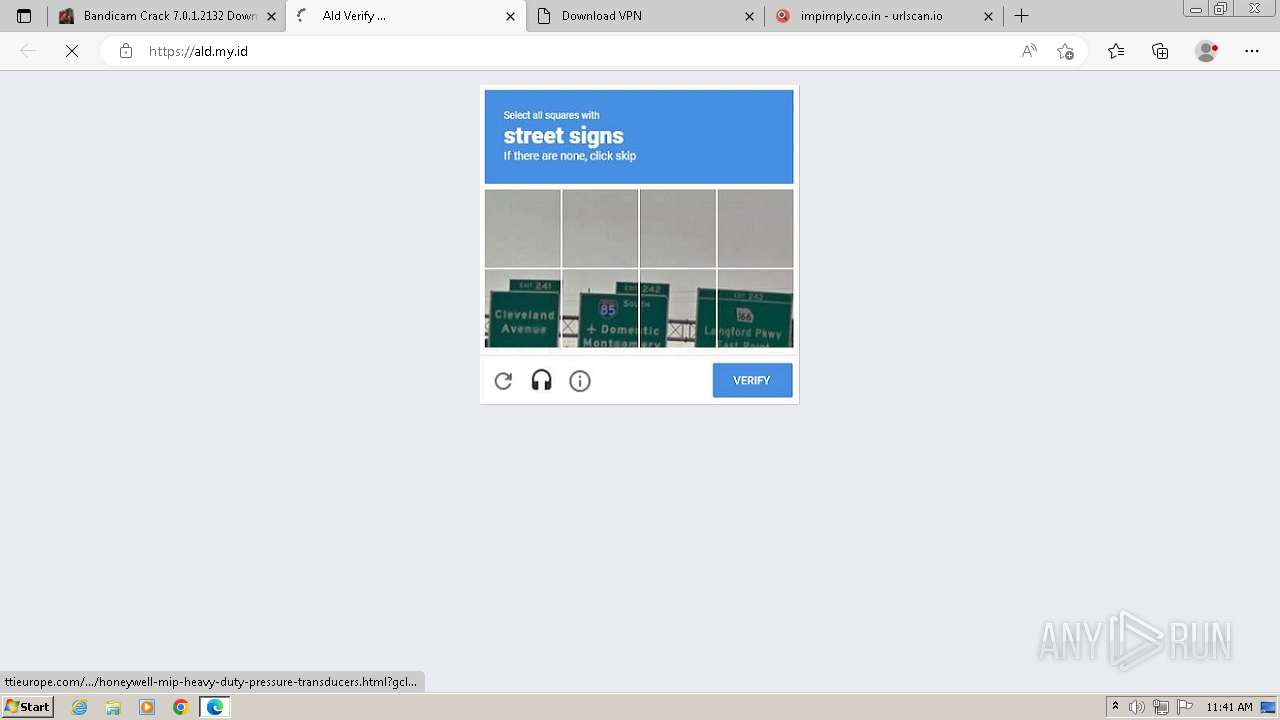This screenshot has width=1280, height=720.
Task: Click Show desktop icon beside the clock
Action: coord(1268,707)
